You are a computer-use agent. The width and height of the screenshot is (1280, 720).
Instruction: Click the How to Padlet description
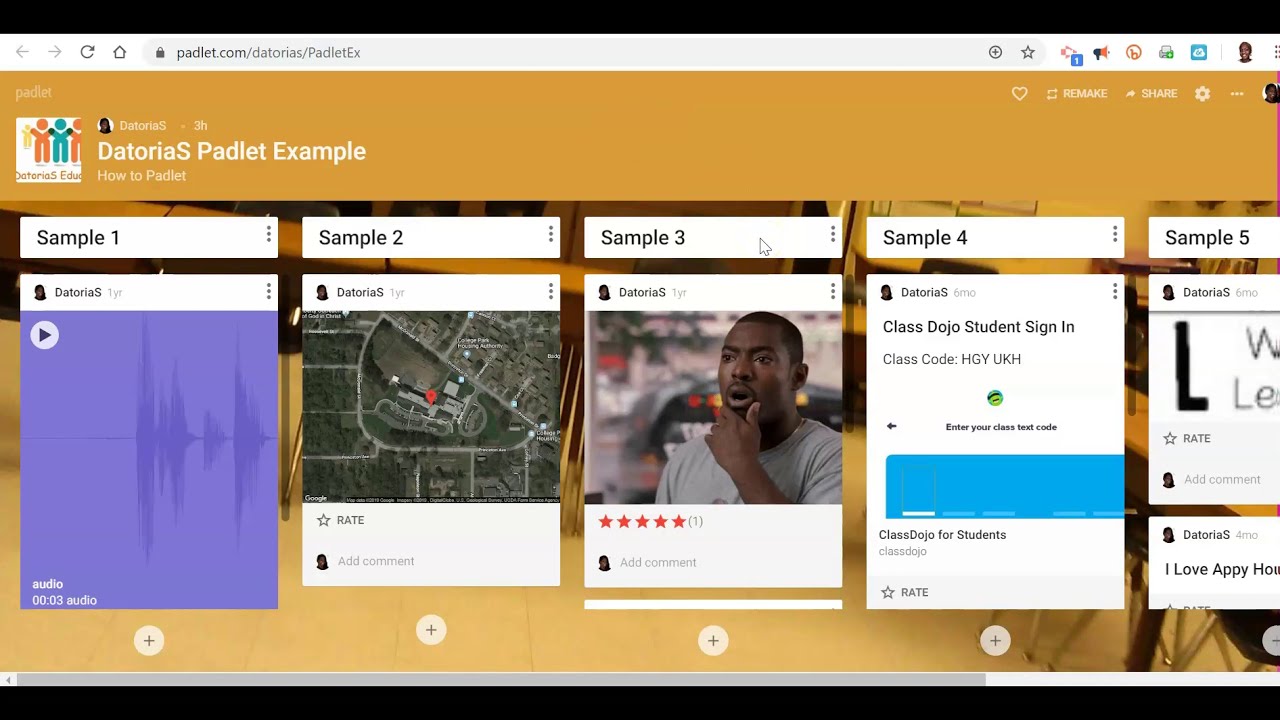pyautogui.click(x=141, y=176)
